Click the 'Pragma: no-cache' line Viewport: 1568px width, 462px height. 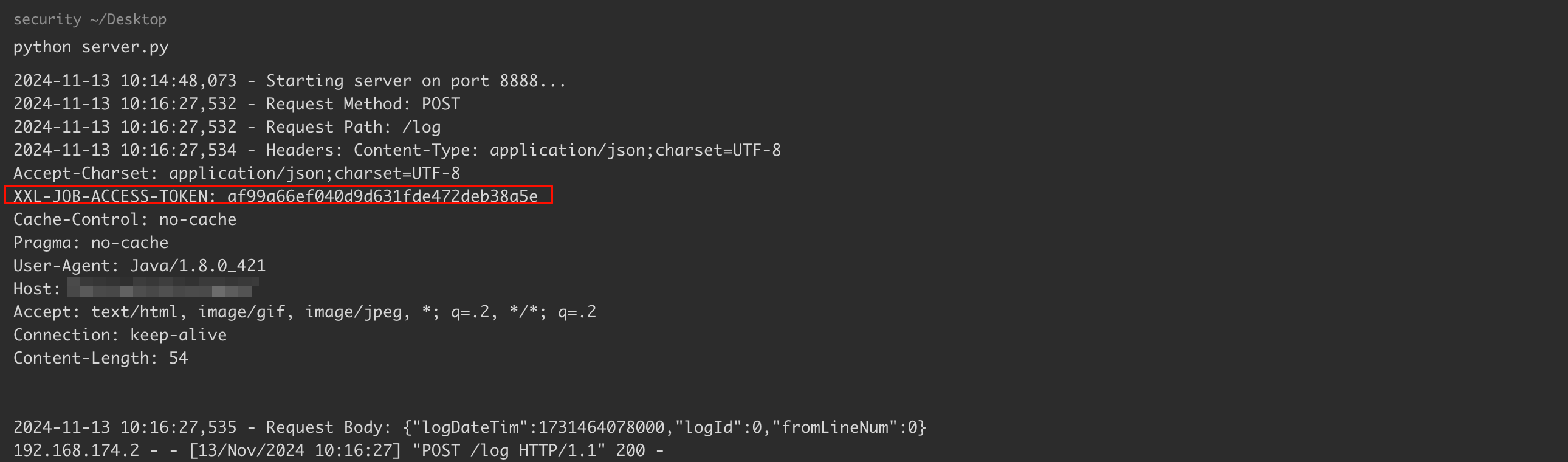pos(91,243)
